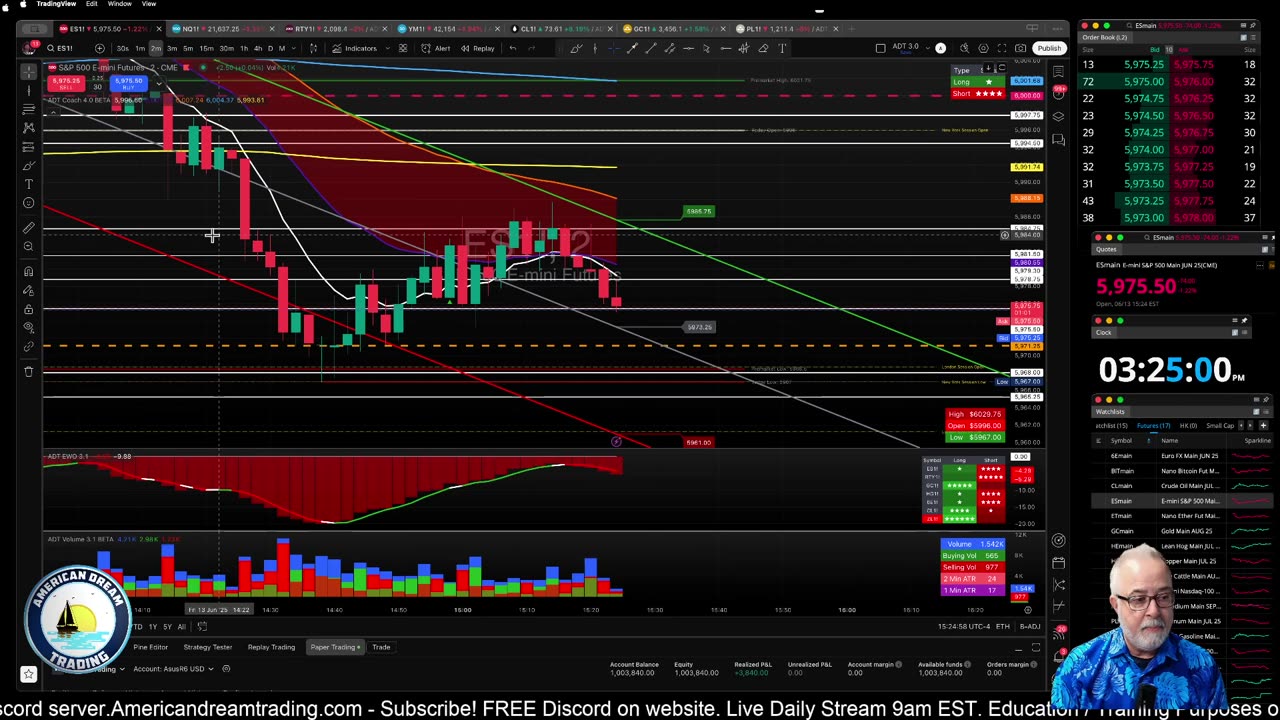Viewport: 1280px width, 720px height.
Task: Open the chart style candles icon
Action: [x=313, y=48]
